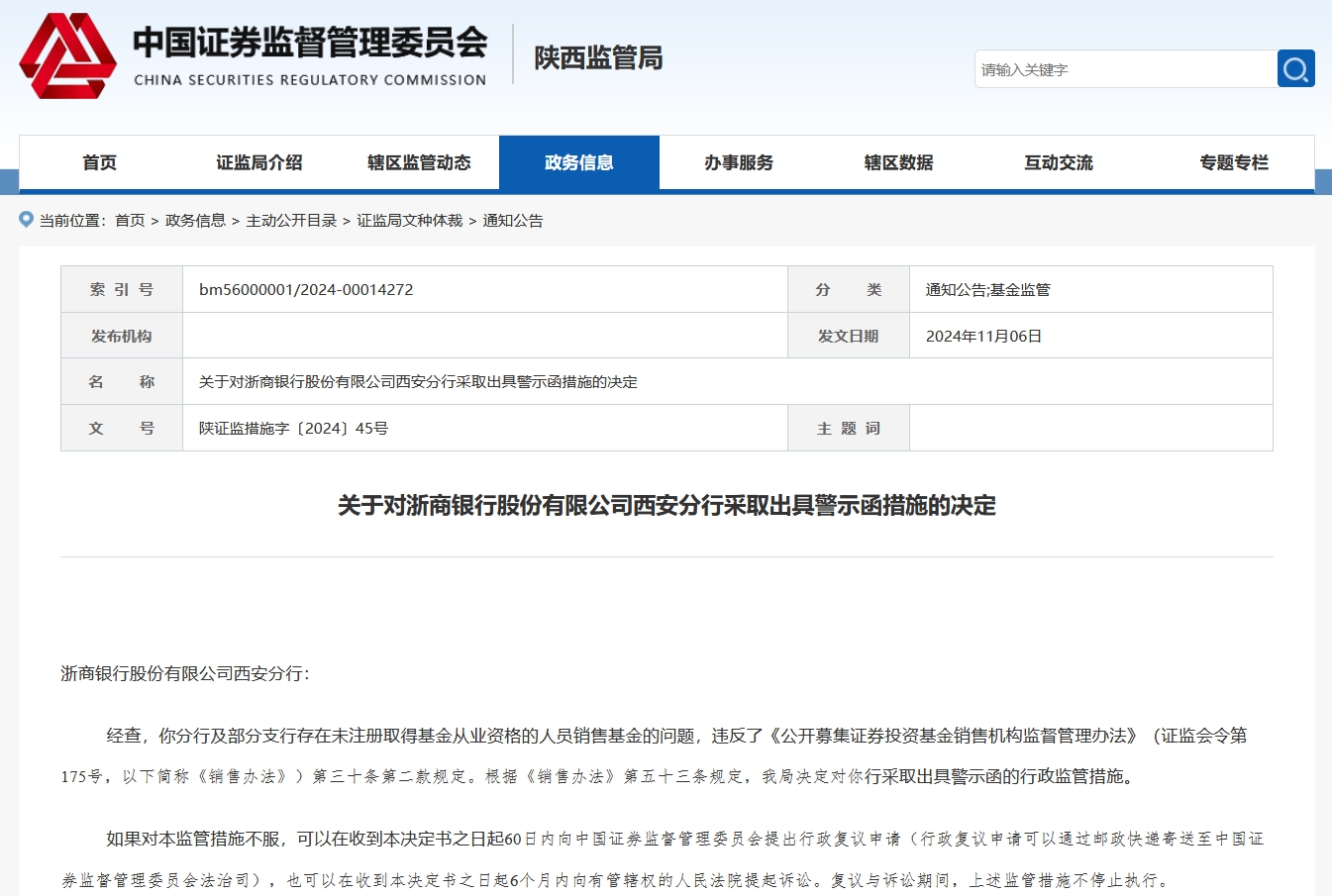
Task: Navigate to 主动公开目录 breadcrumb link
Action: [x=291, y=221]
